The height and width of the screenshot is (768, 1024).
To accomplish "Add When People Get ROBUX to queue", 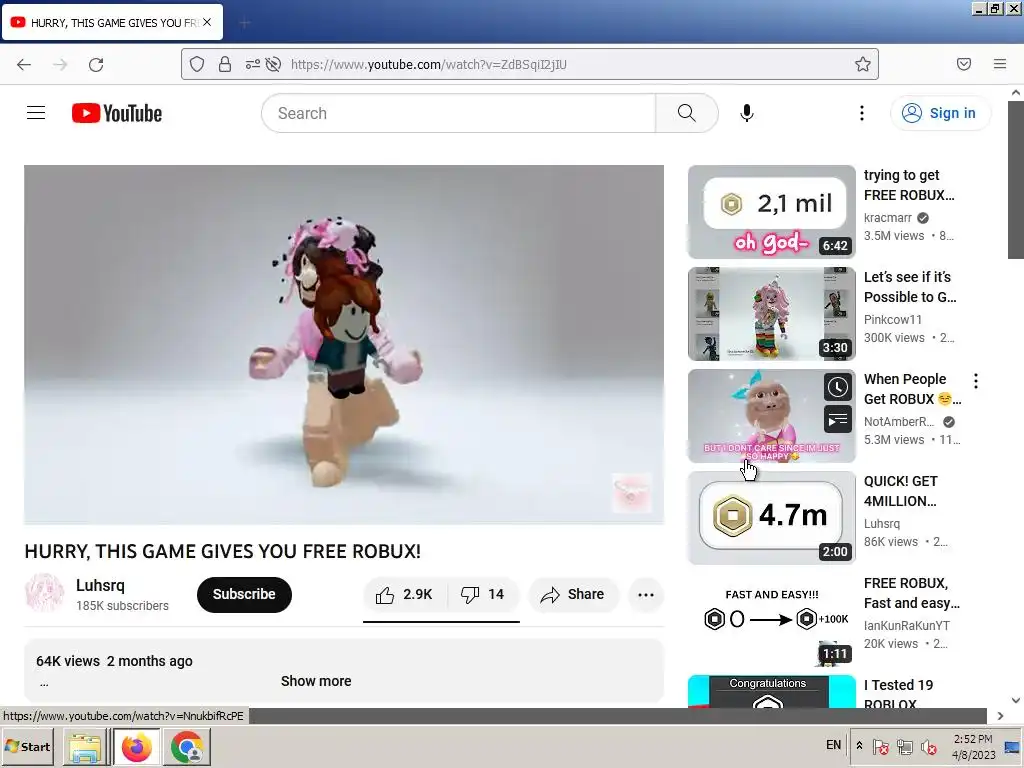I will [838, 420].
